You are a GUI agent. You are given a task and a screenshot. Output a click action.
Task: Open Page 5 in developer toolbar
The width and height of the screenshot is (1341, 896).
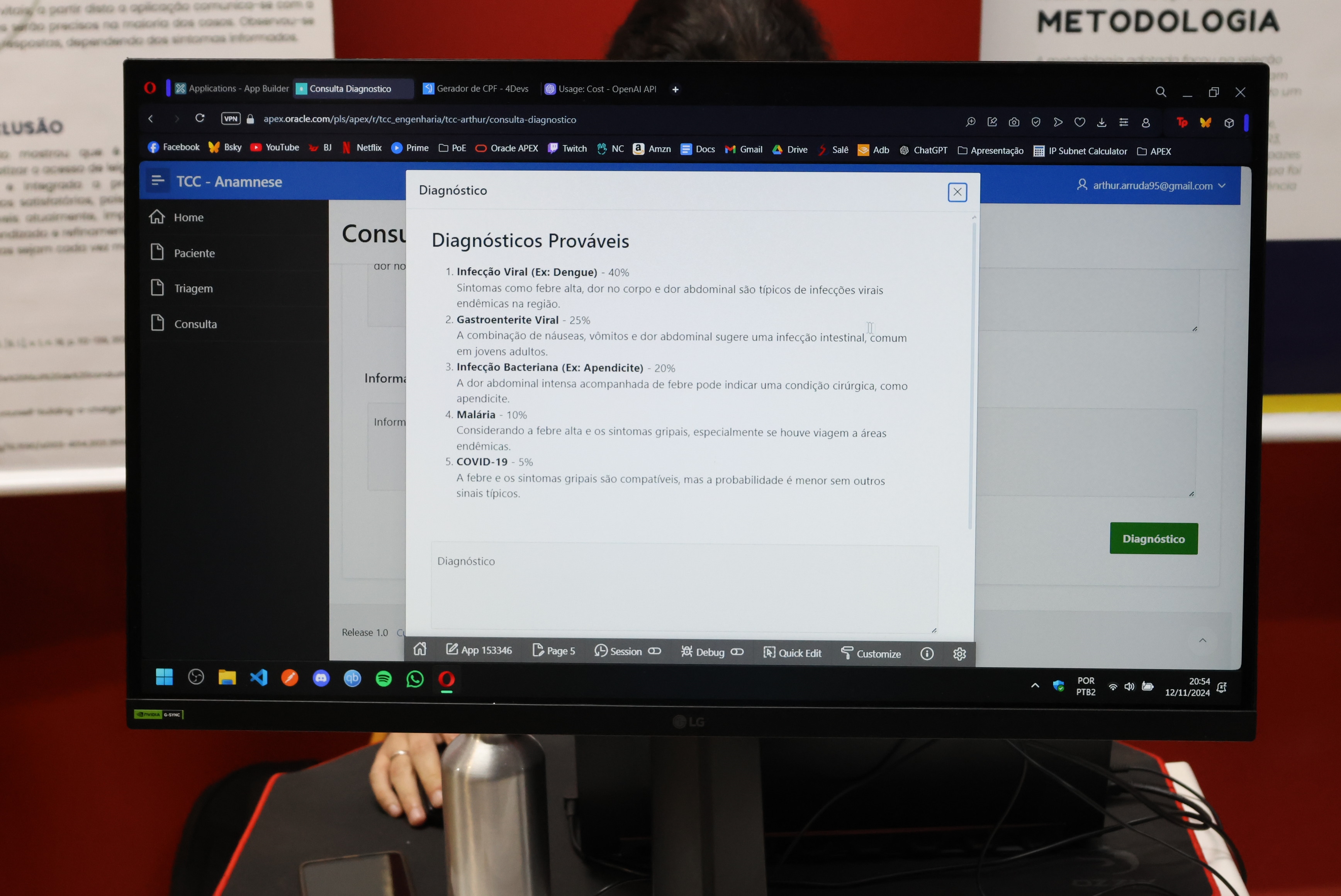click(x=553, y=651)
